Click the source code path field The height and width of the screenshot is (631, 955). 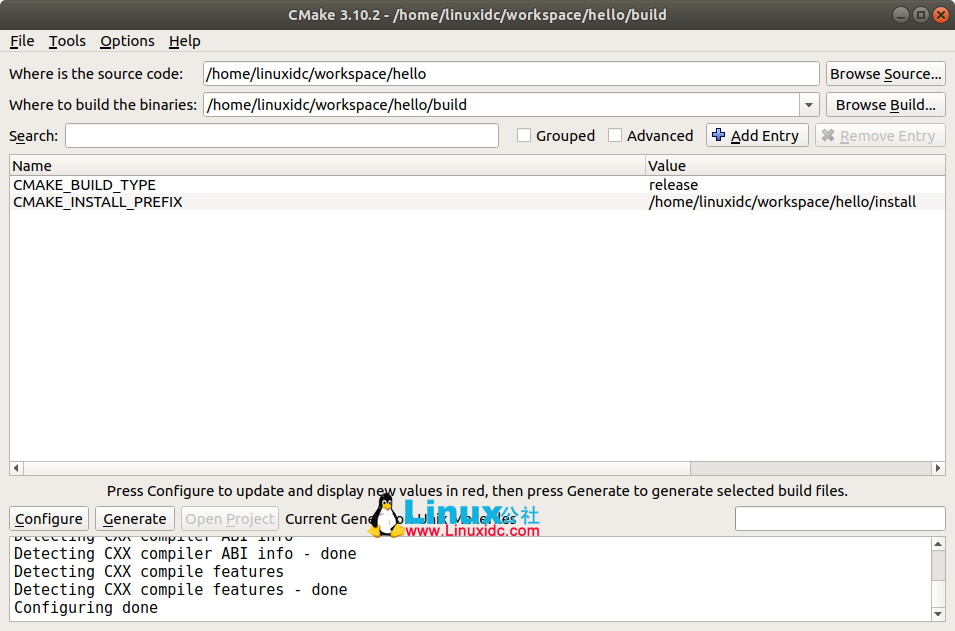point(511,74)
